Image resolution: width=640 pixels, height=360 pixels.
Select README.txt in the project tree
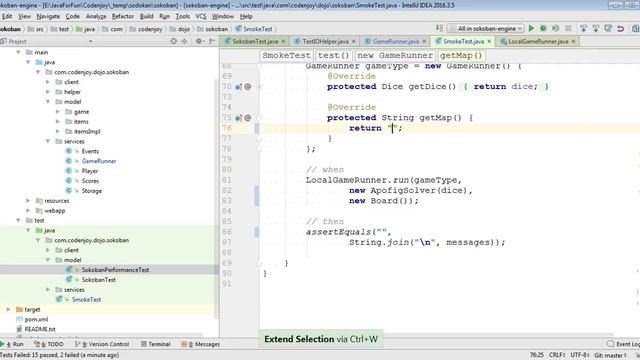click(x=40, y=329)
